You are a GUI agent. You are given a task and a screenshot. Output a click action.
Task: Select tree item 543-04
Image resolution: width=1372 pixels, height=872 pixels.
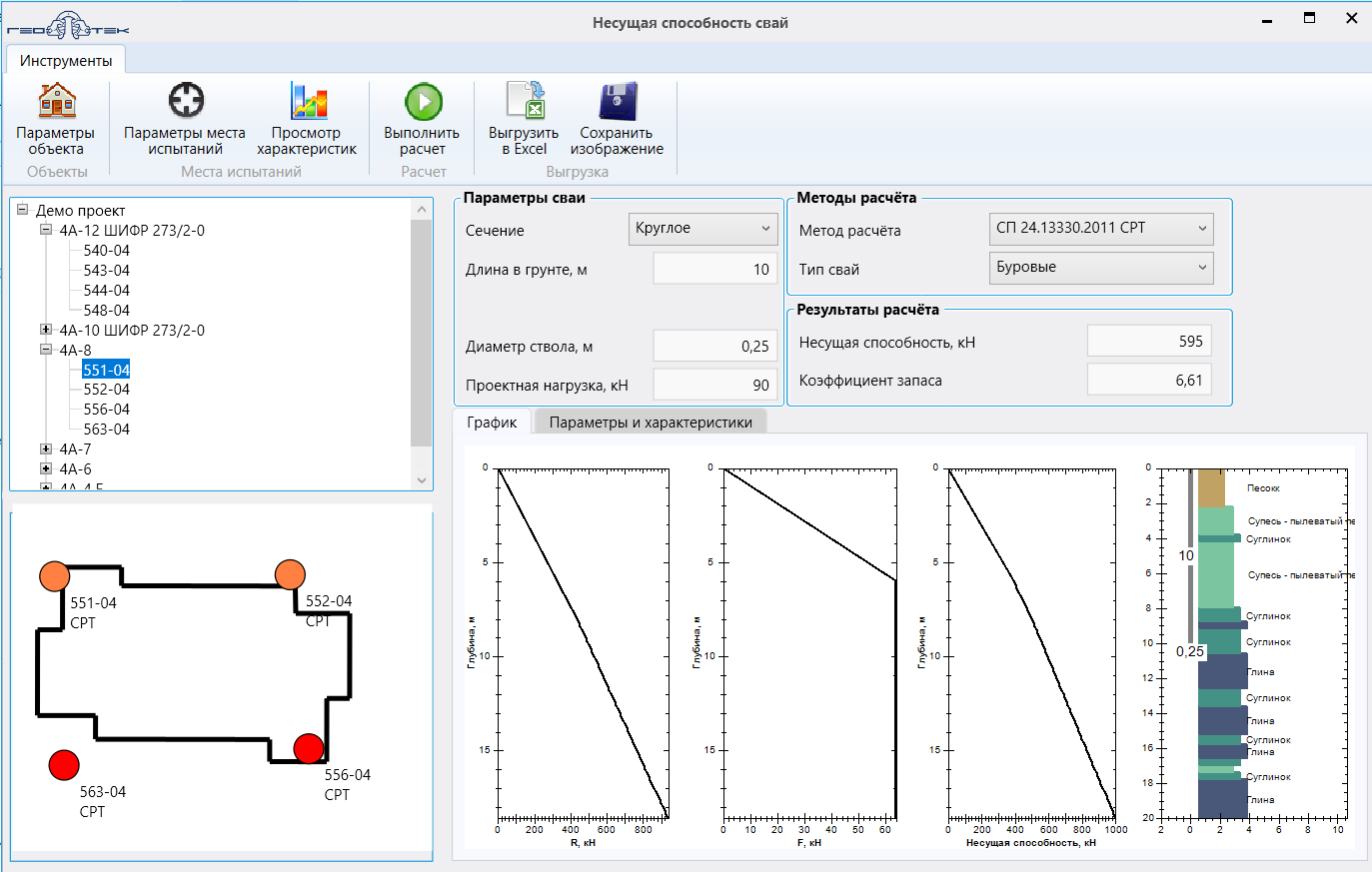point(107,270)
